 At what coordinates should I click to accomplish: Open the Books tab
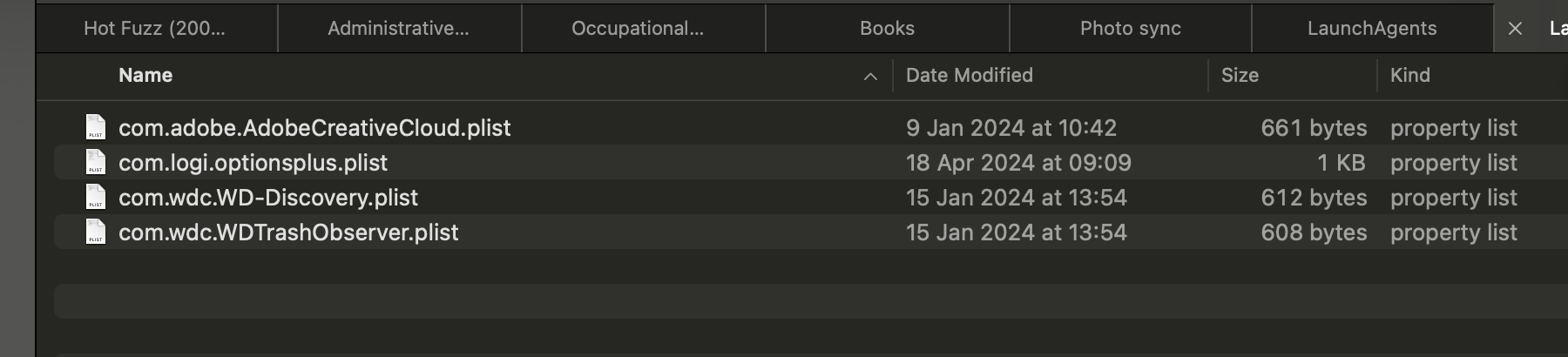(887, 29)
